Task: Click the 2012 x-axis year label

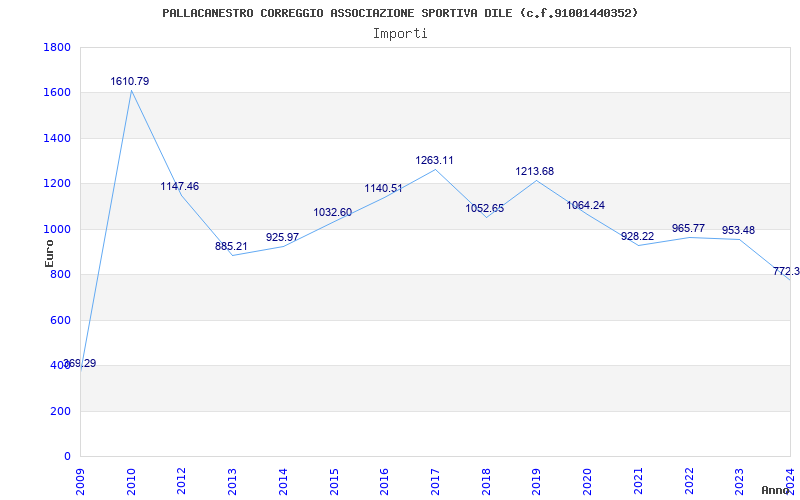Action: [182, 482]
